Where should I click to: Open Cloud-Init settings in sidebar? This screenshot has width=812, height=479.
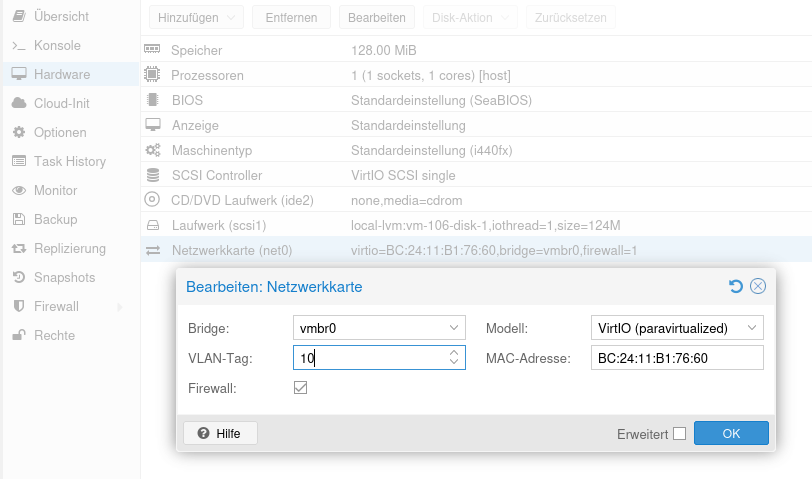[x=61, y=103]
